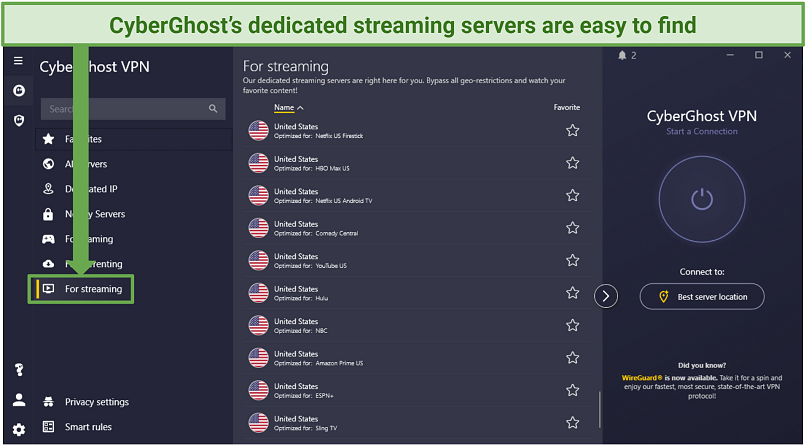Image resolution: width=806 pixels, height=446 pixels.
Task: Open the NoSpy Servers menu item
Action: coord(133,214)
